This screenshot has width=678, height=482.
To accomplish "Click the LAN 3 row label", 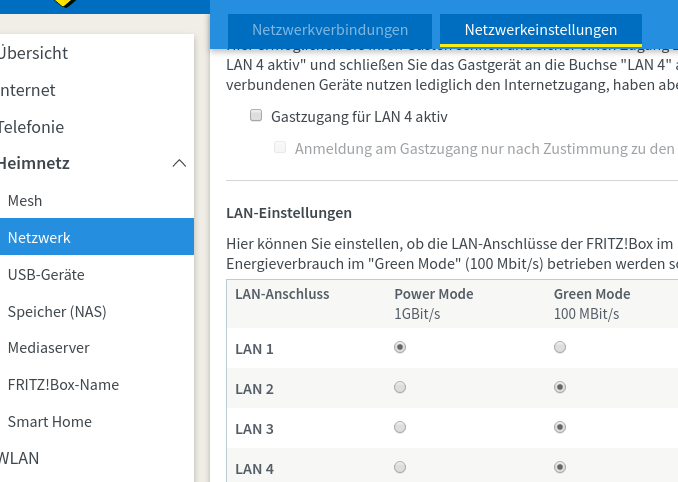I will [x=254, y=429].
